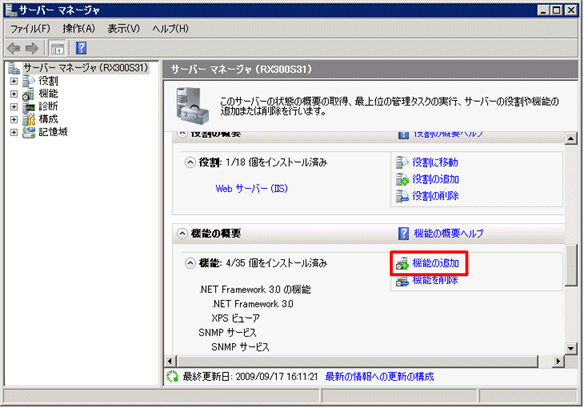The image size is (584, 408).
Task: Click the 機能の概要 section heading
Action: point(216,234)
